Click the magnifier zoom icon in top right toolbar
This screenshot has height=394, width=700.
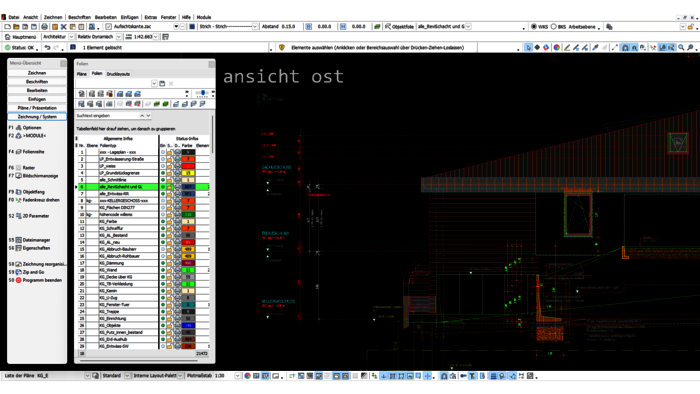click(x=681, y=47)
